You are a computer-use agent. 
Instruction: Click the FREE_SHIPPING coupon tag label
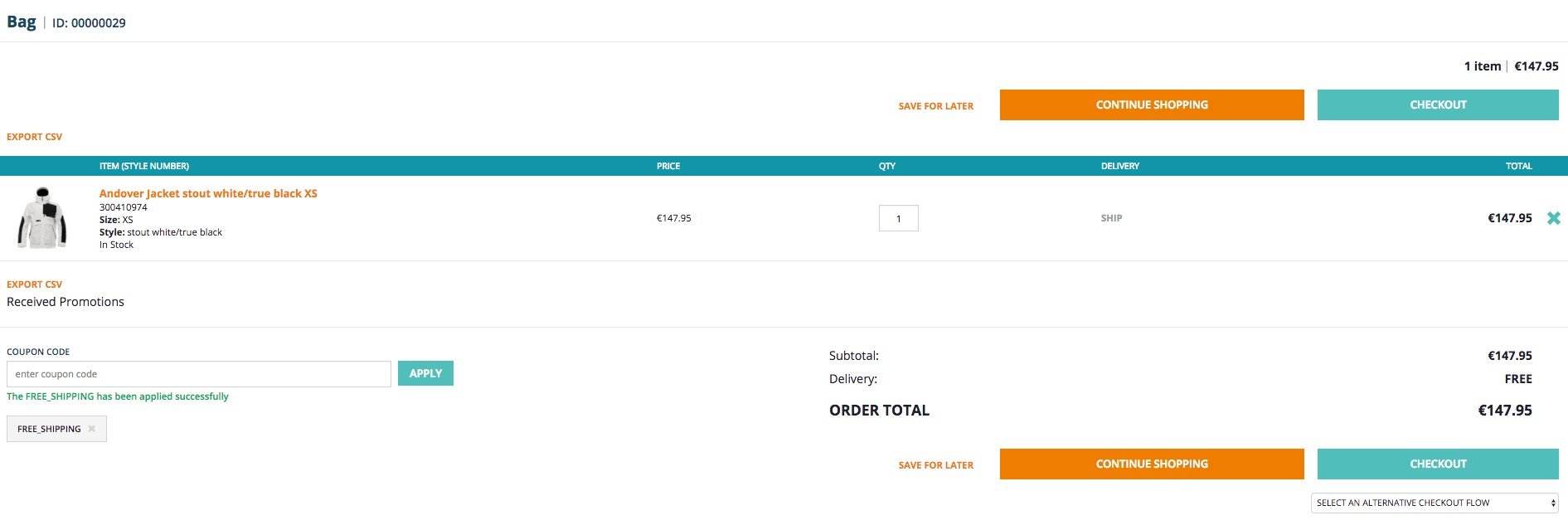[x=49, y=429]
